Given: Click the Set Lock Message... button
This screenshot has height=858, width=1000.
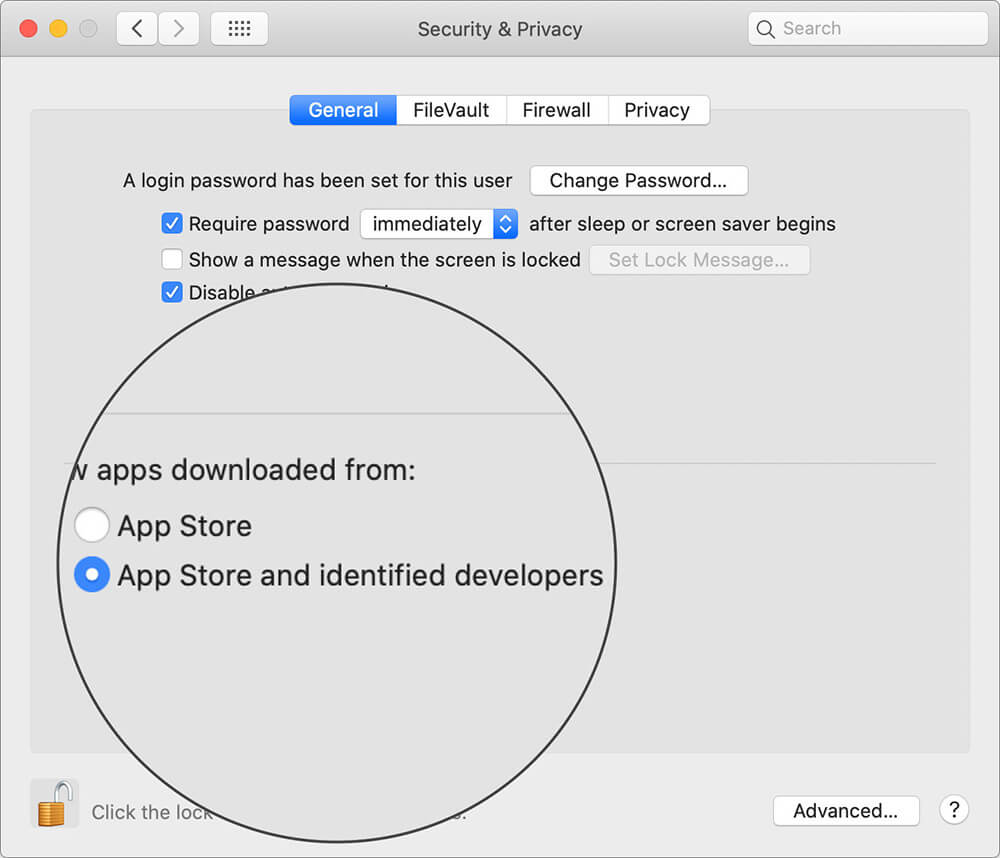Looking at the screenshot, I should pos(699,260).
